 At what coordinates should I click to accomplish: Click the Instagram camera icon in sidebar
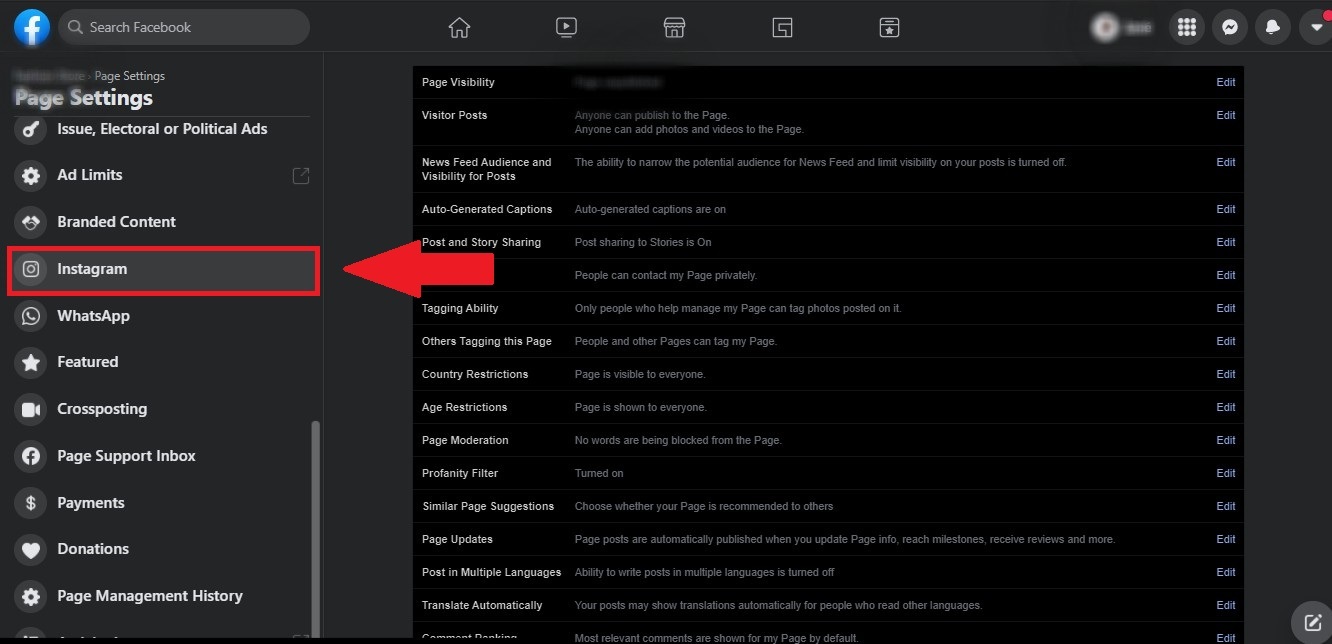pos(31,269)
